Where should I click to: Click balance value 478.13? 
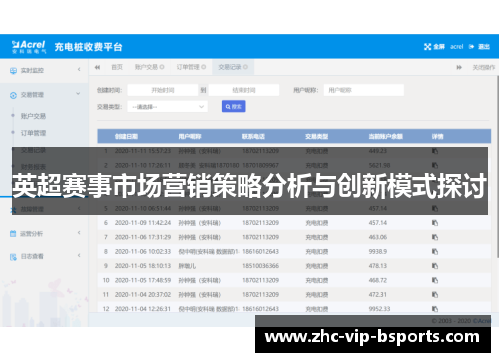[378, 266]
